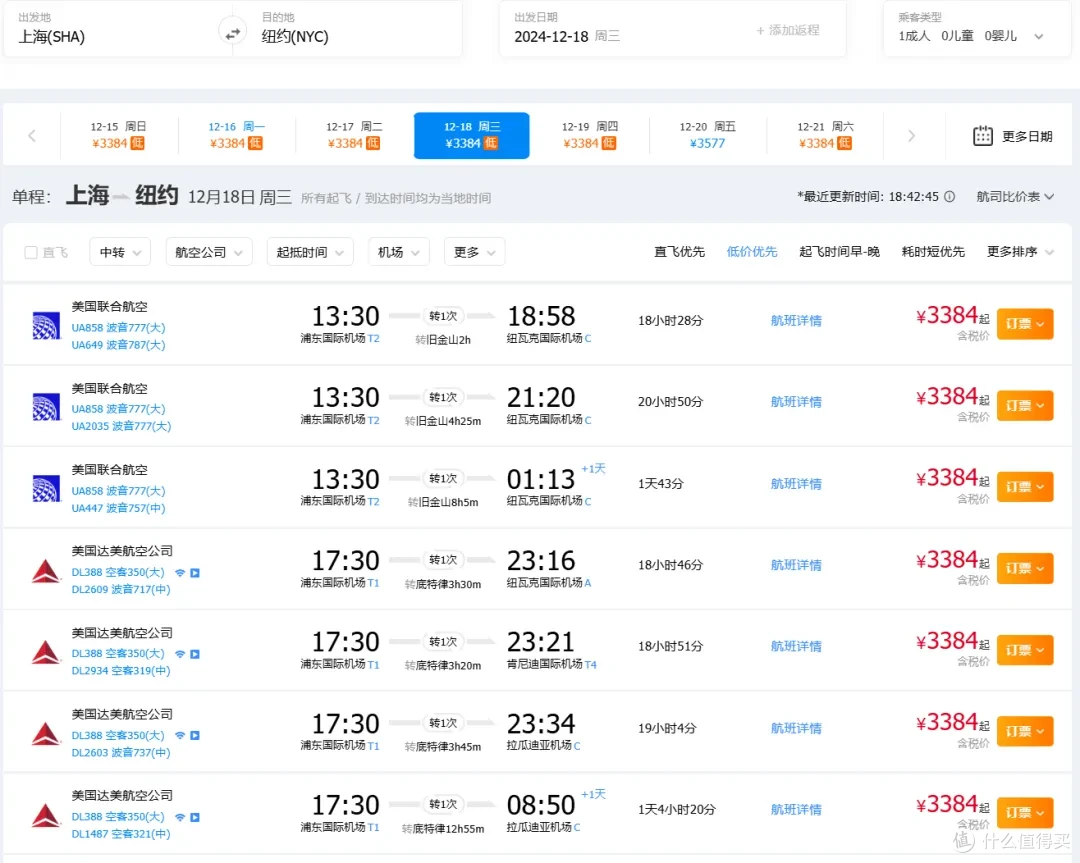Toggle 耗时短优先 sorting

[932, 252]
